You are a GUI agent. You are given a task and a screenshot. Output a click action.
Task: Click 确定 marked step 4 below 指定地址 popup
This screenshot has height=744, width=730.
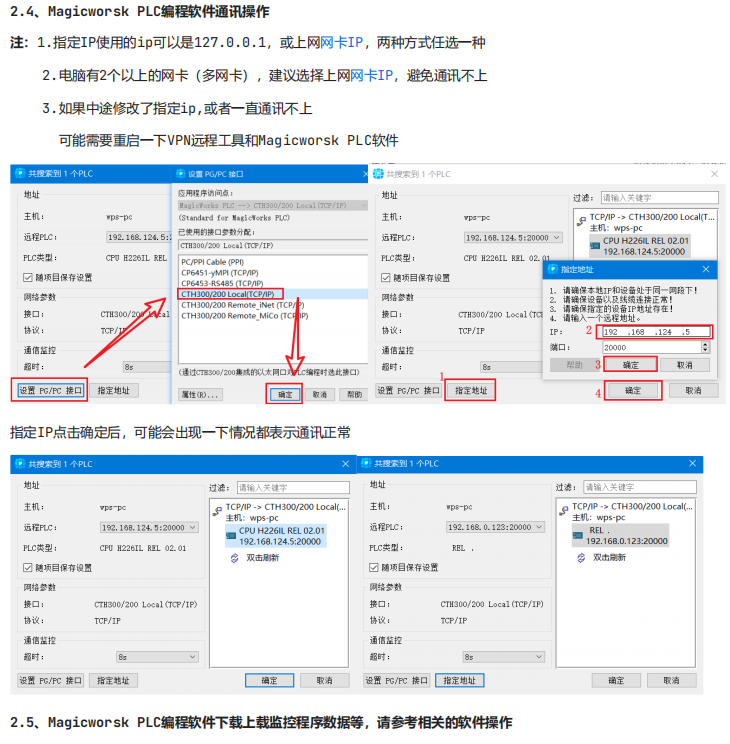pos(633,391)
